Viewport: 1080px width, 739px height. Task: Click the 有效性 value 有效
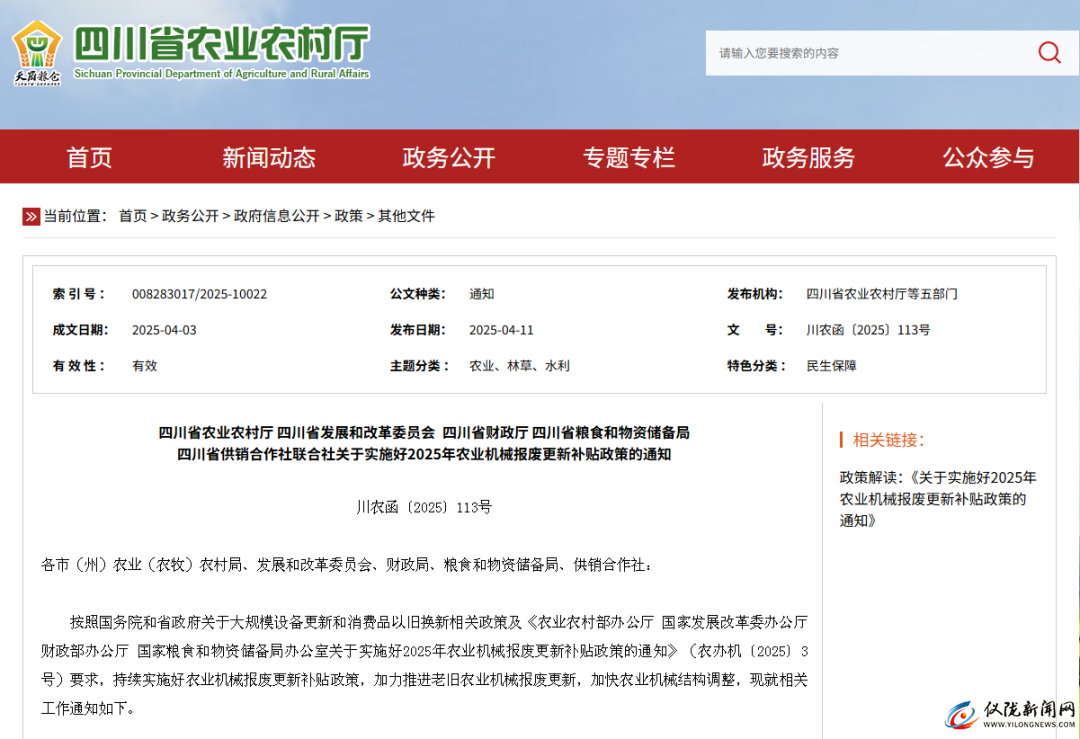pos(145,366)
